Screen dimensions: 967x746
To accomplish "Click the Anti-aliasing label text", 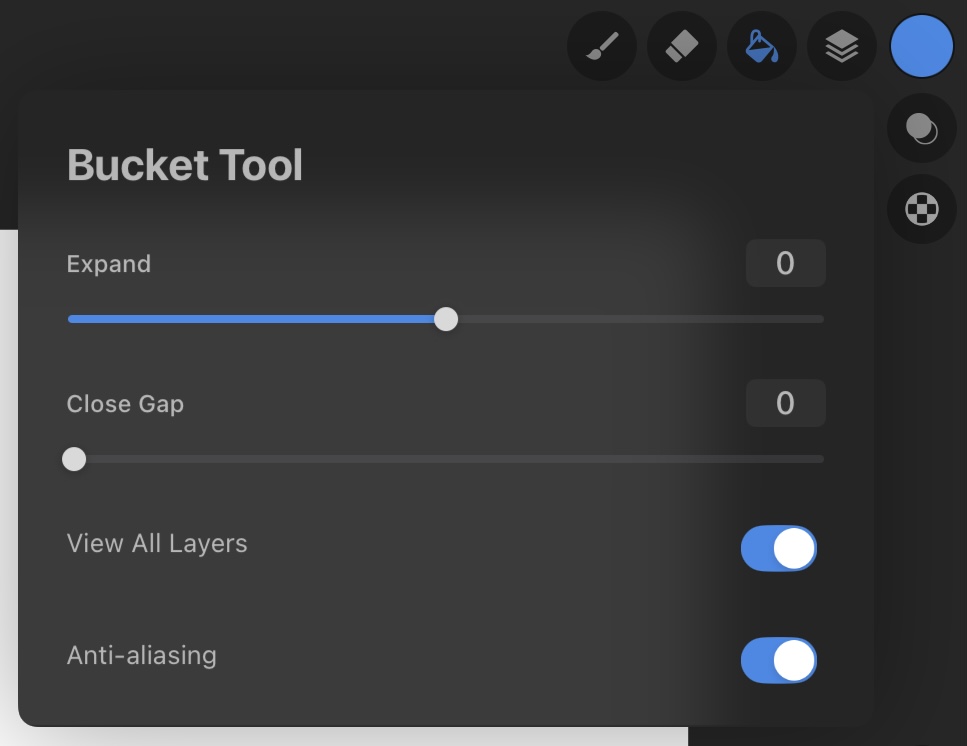I will pyautogui.click(x=142, y=655).
